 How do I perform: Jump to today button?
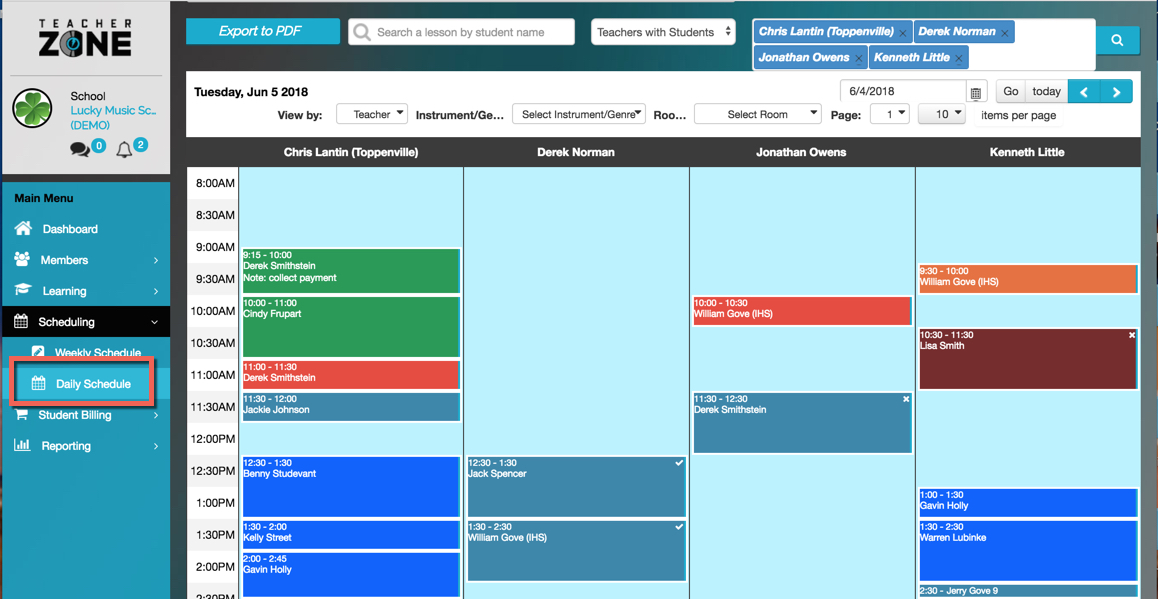pos(1046,92)
